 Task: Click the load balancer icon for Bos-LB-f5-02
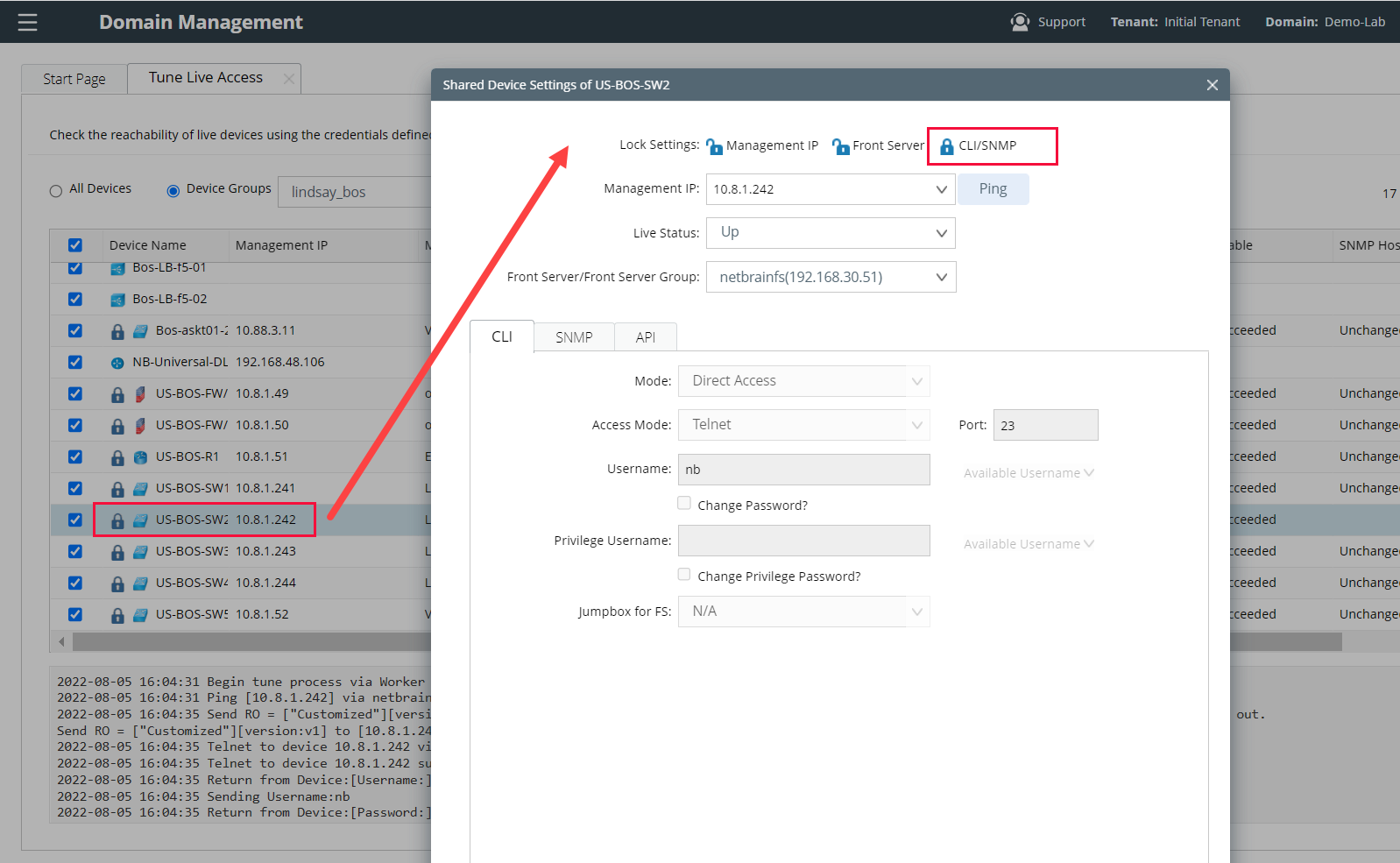click(x=117, y=300)
